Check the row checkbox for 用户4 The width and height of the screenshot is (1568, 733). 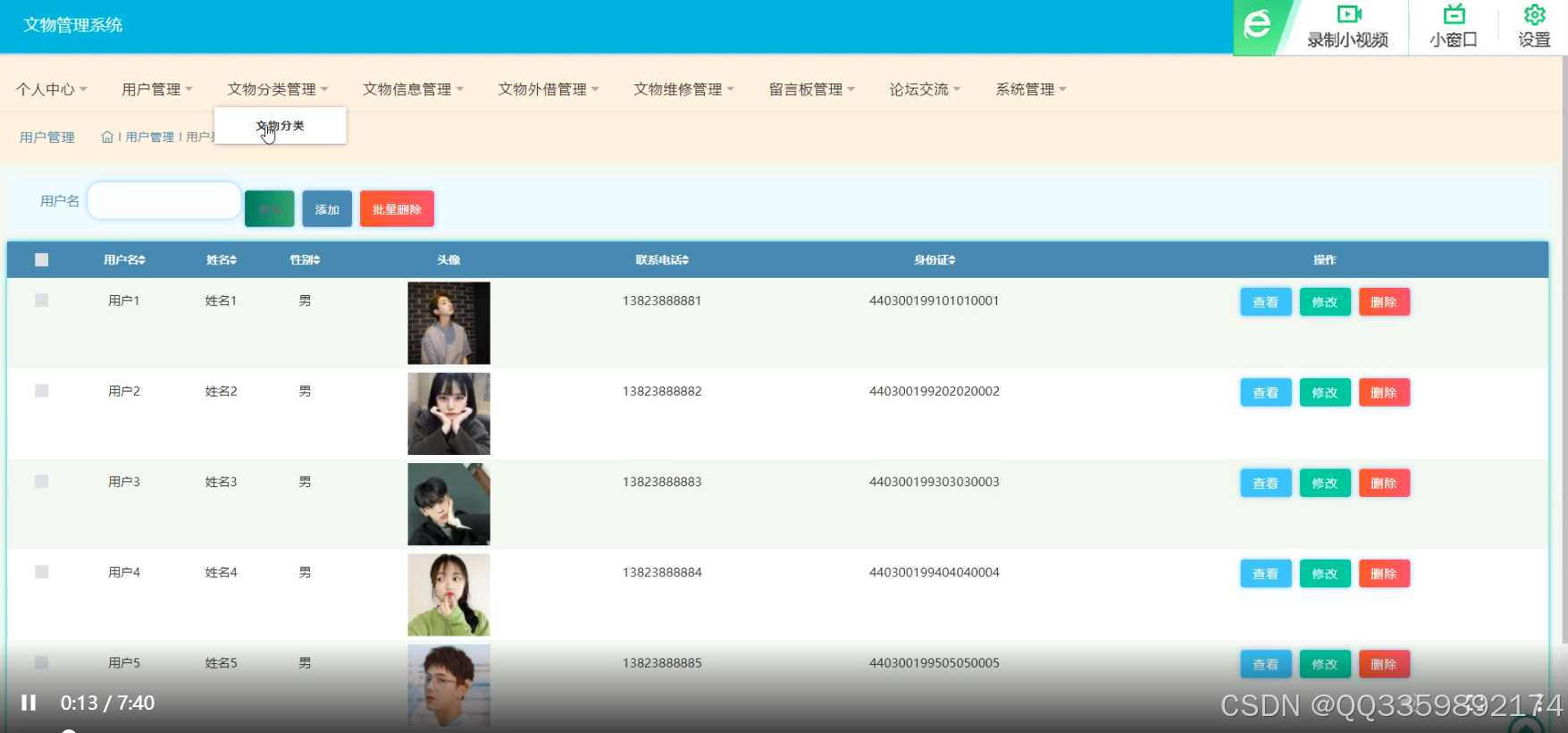click(x=41, y=572)
